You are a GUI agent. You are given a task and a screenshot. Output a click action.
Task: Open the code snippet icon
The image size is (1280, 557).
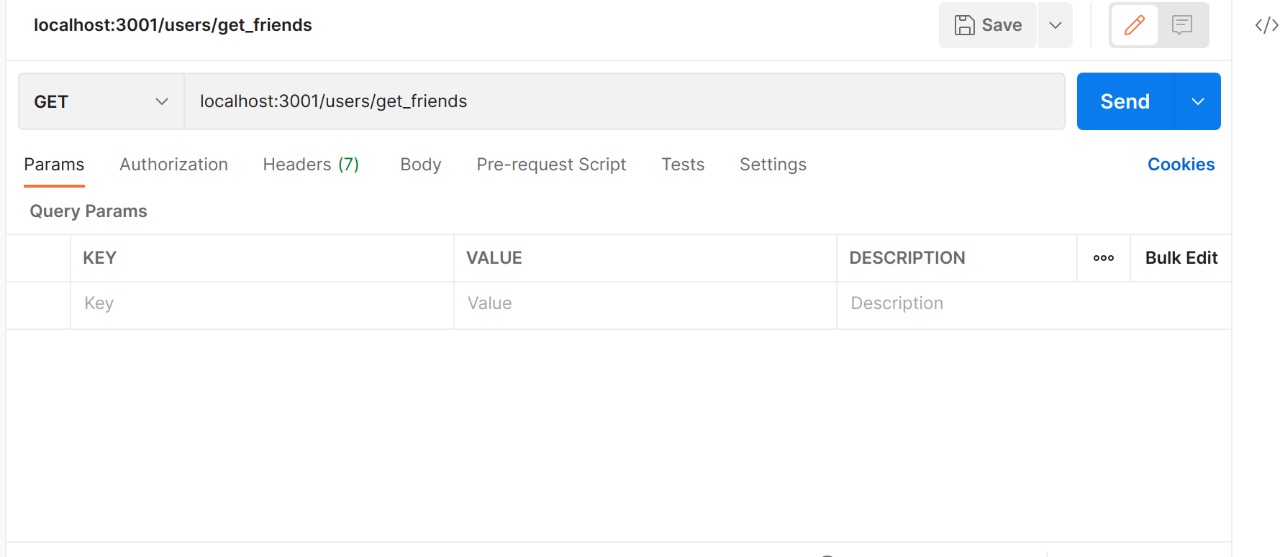1266,26
